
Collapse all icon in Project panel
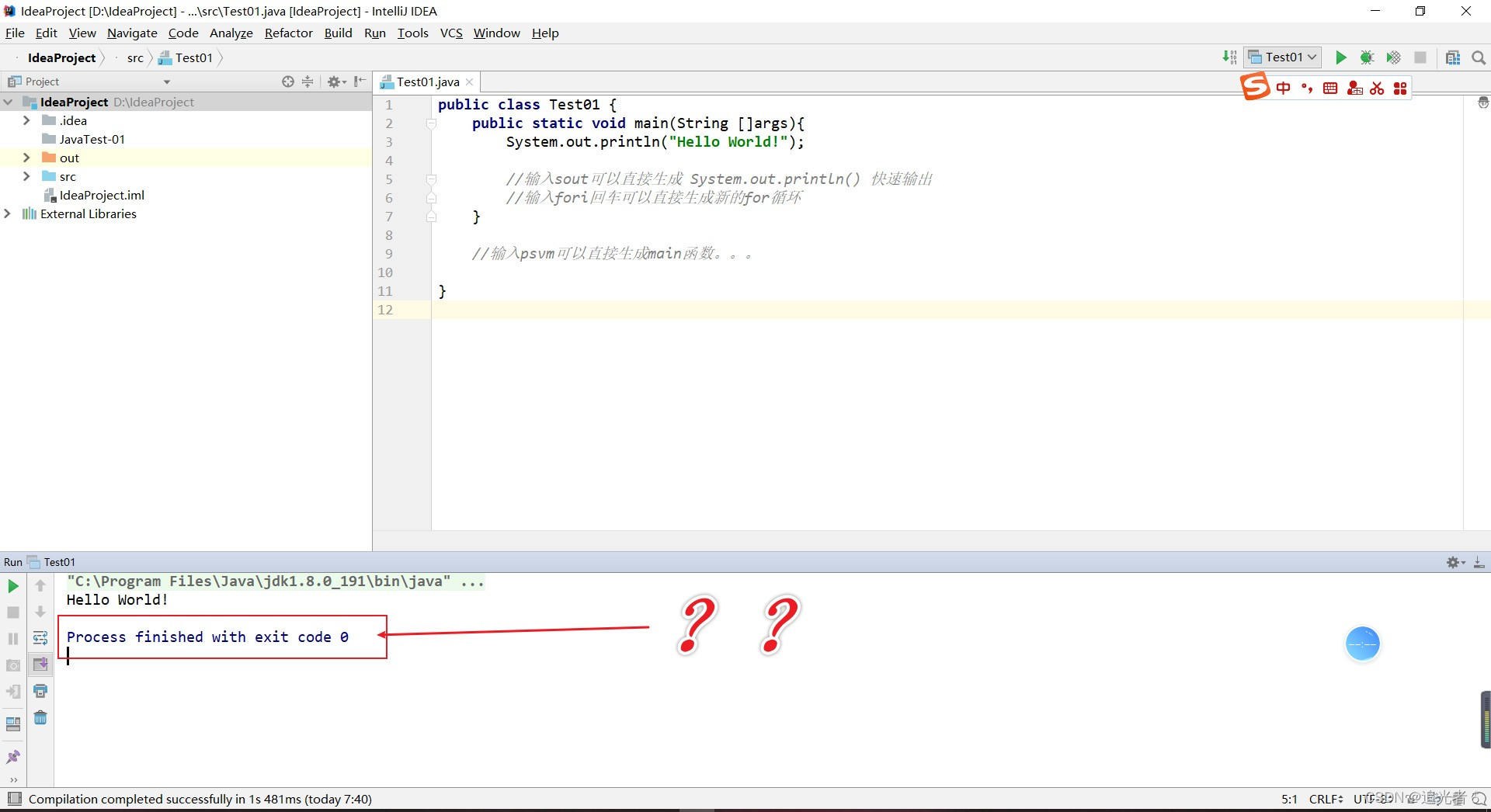[308, 82]
